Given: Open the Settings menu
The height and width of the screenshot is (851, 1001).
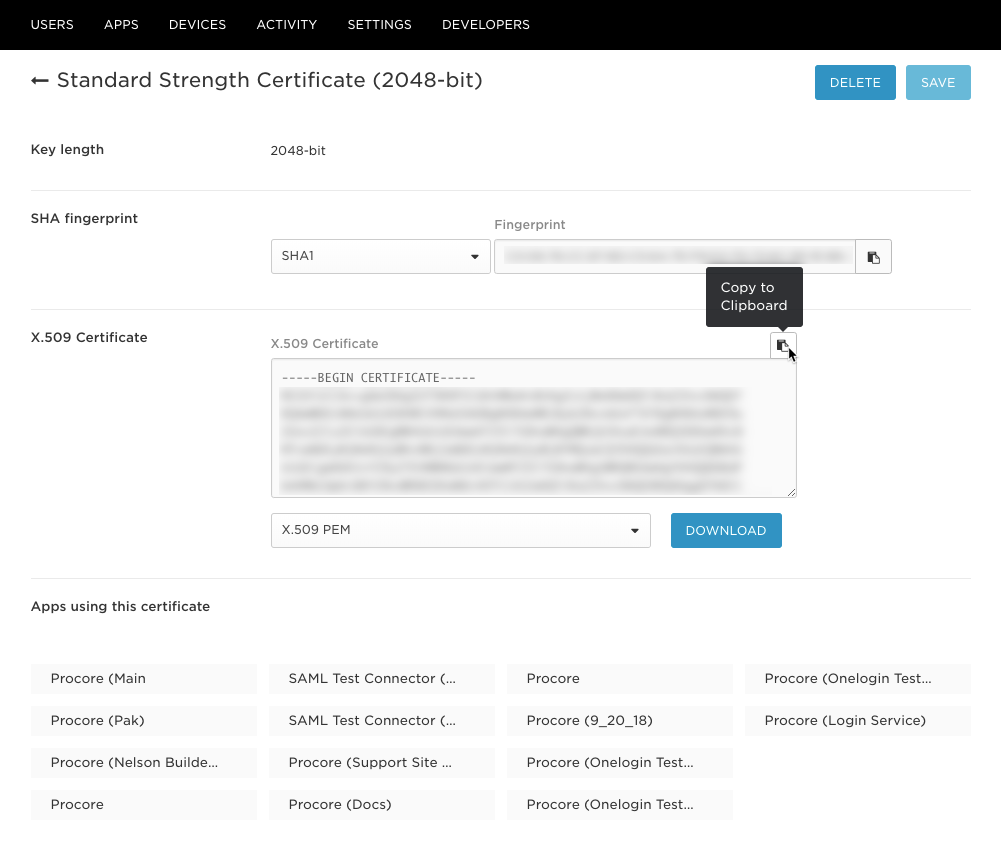Looking at the screenshot, I should pyautogui.click(x=379, y=25).
